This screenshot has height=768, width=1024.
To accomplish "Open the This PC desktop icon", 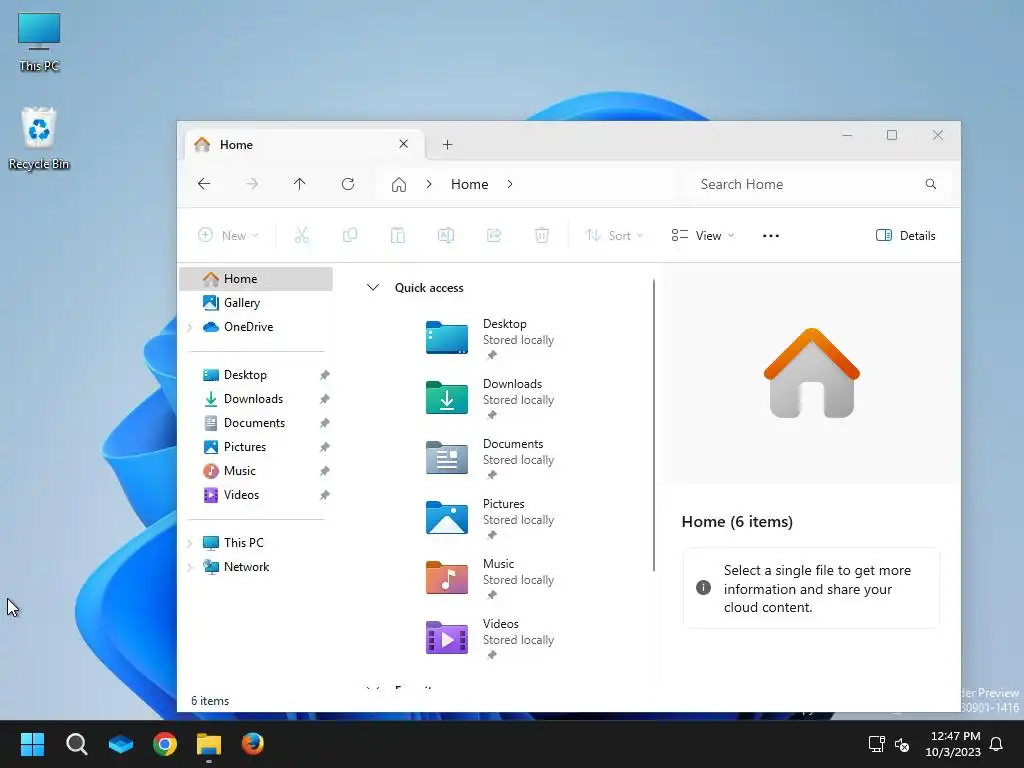I will [x=39, y=42].
